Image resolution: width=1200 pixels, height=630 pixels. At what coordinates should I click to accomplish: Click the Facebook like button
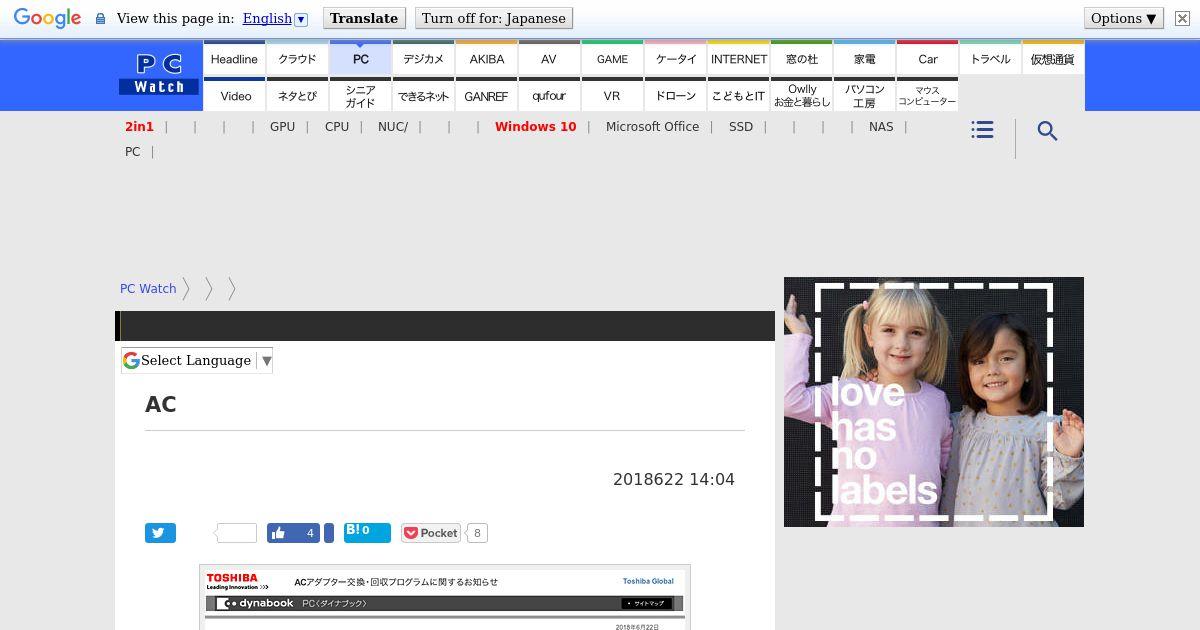(x=293, y=533)
